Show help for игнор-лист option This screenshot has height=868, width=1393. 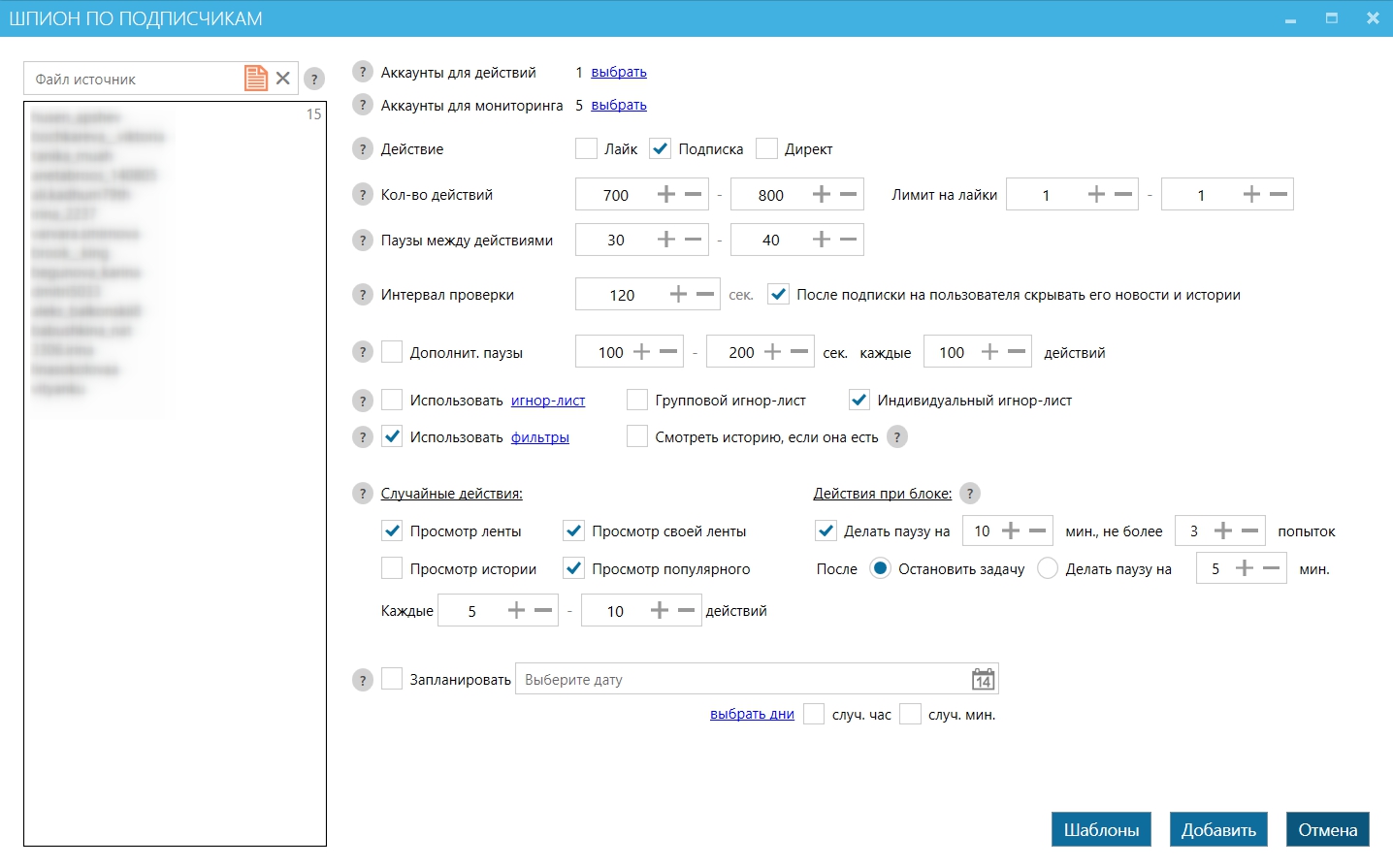[363, 400]
